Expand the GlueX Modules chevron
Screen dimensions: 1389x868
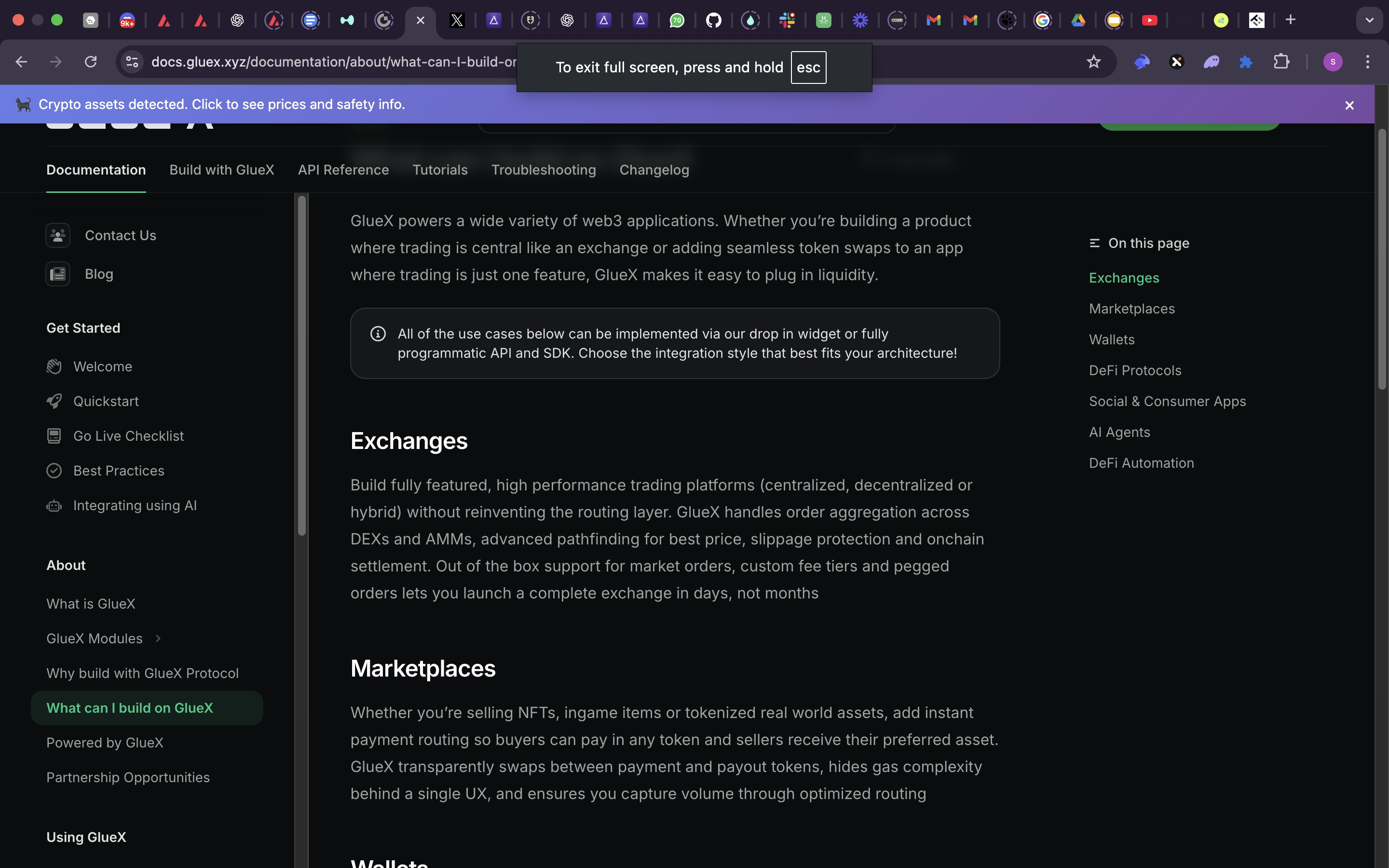pos(158,638)
